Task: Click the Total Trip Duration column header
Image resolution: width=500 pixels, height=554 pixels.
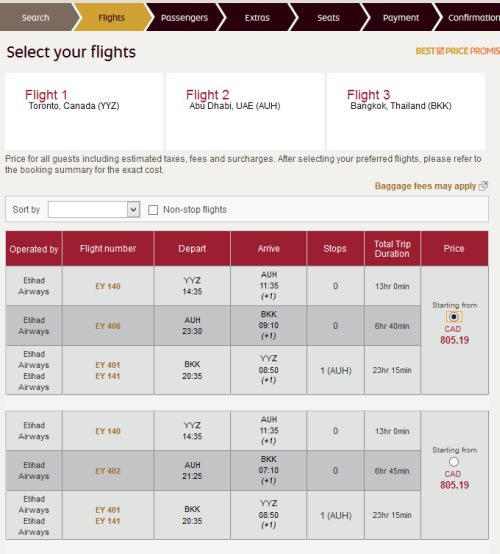Action: tap(392, 248)
